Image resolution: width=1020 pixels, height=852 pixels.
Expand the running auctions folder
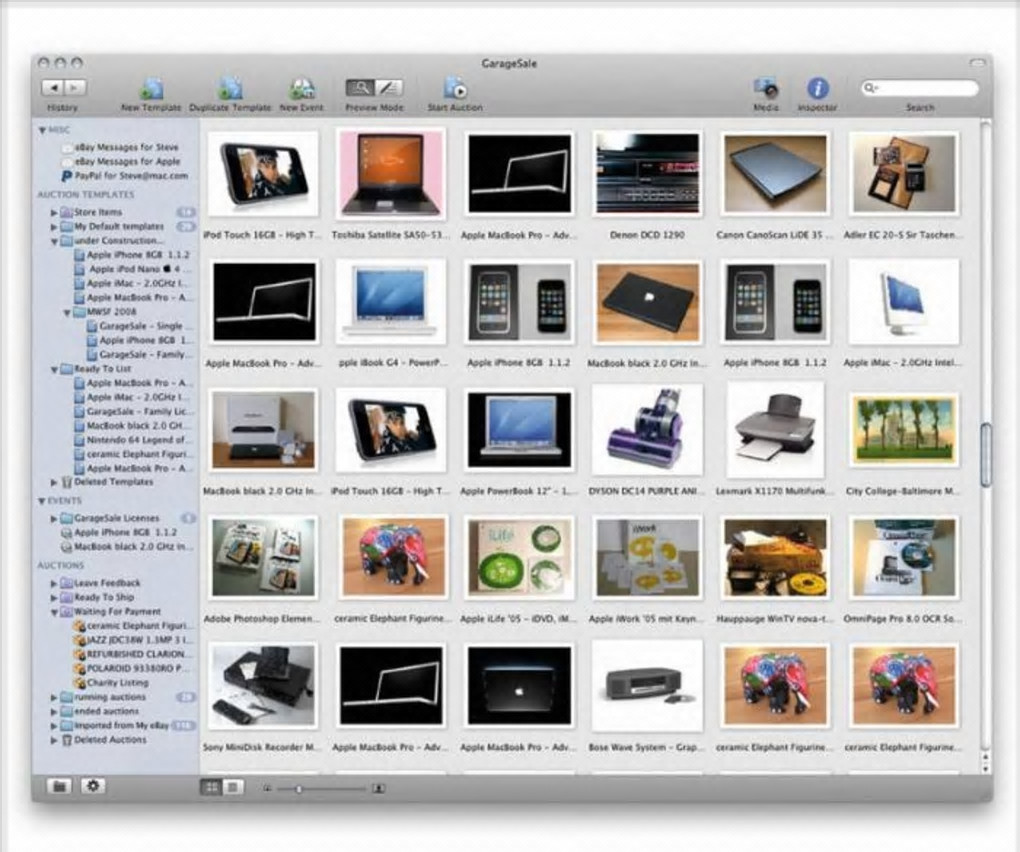[54, 697]
